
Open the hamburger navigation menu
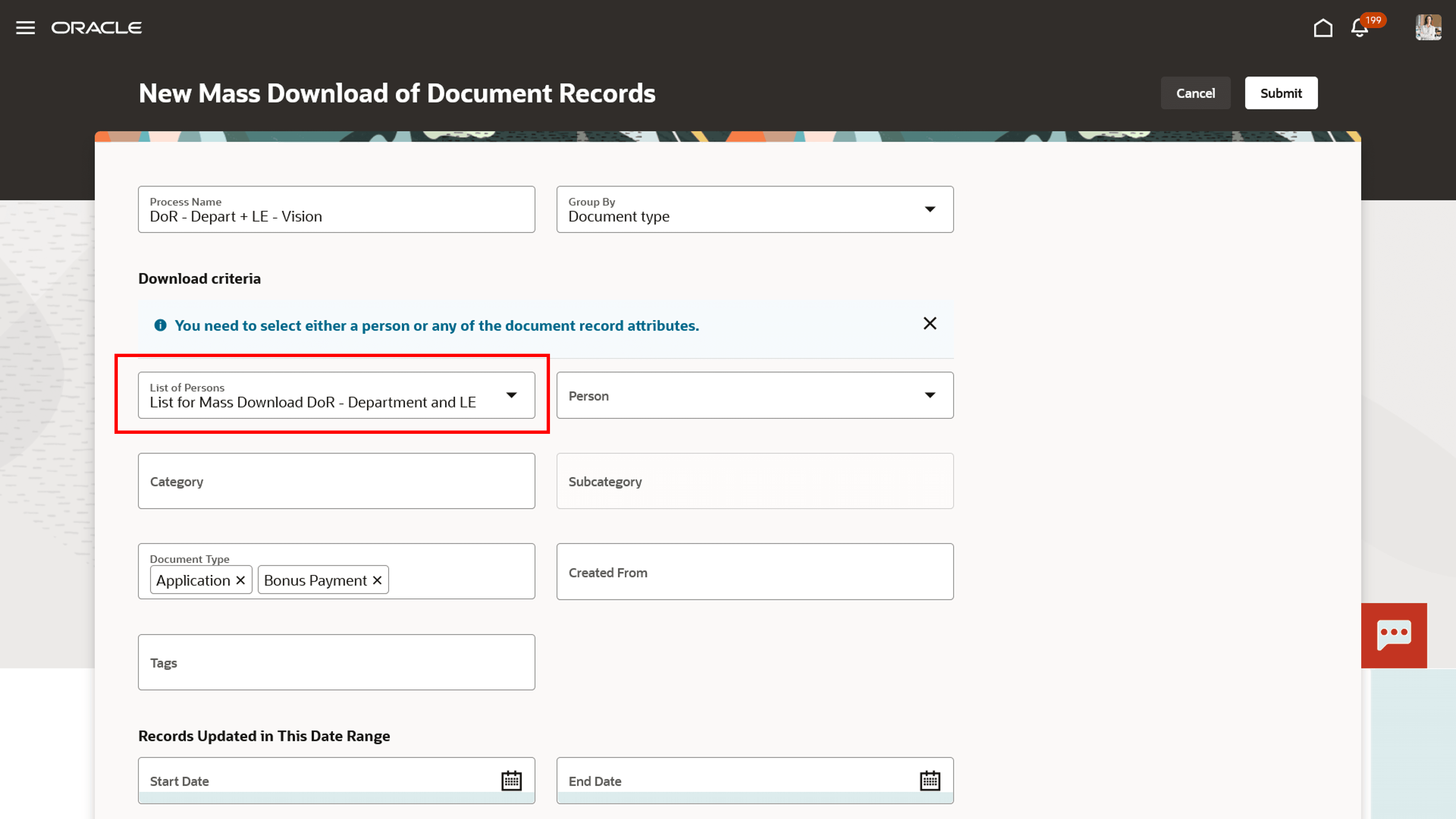25,28
